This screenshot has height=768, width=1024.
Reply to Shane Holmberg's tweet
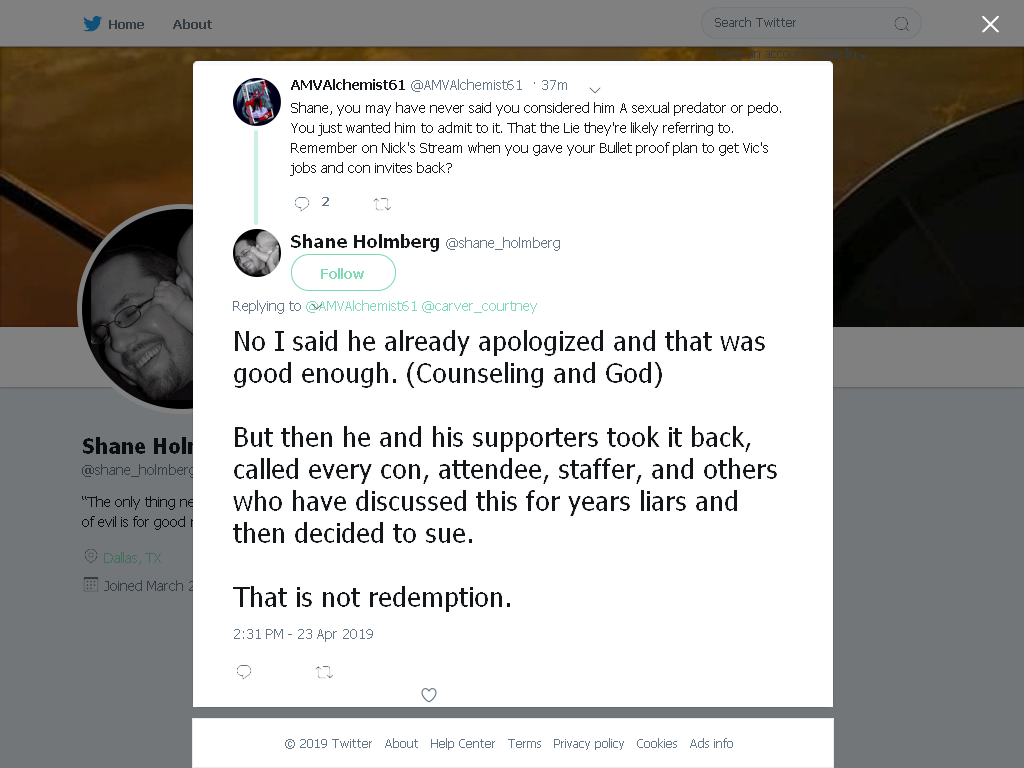244,671
